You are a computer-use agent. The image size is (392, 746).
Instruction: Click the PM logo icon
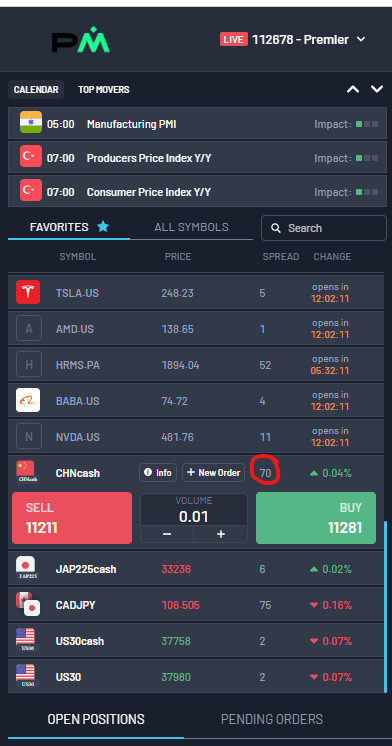pyautogui.click(x=80, y=39)
